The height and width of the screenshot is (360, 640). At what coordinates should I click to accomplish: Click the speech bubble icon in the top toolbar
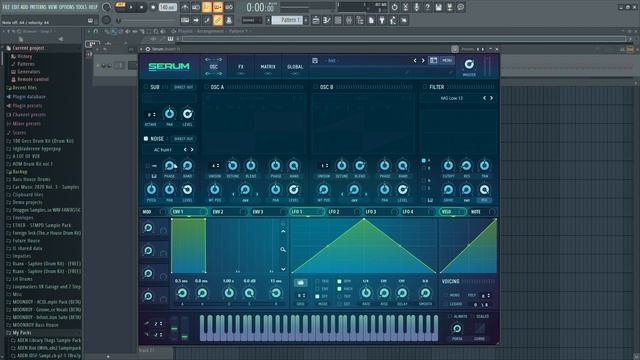pos(460,7)
